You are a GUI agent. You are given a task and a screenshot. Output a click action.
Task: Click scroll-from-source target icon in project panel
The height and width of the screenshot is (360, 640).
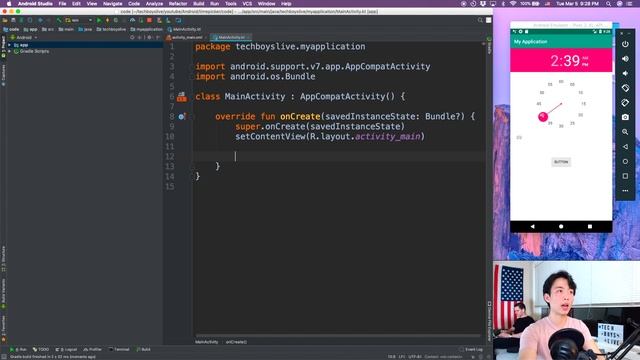pyautogui.click(x=132, y=37)
